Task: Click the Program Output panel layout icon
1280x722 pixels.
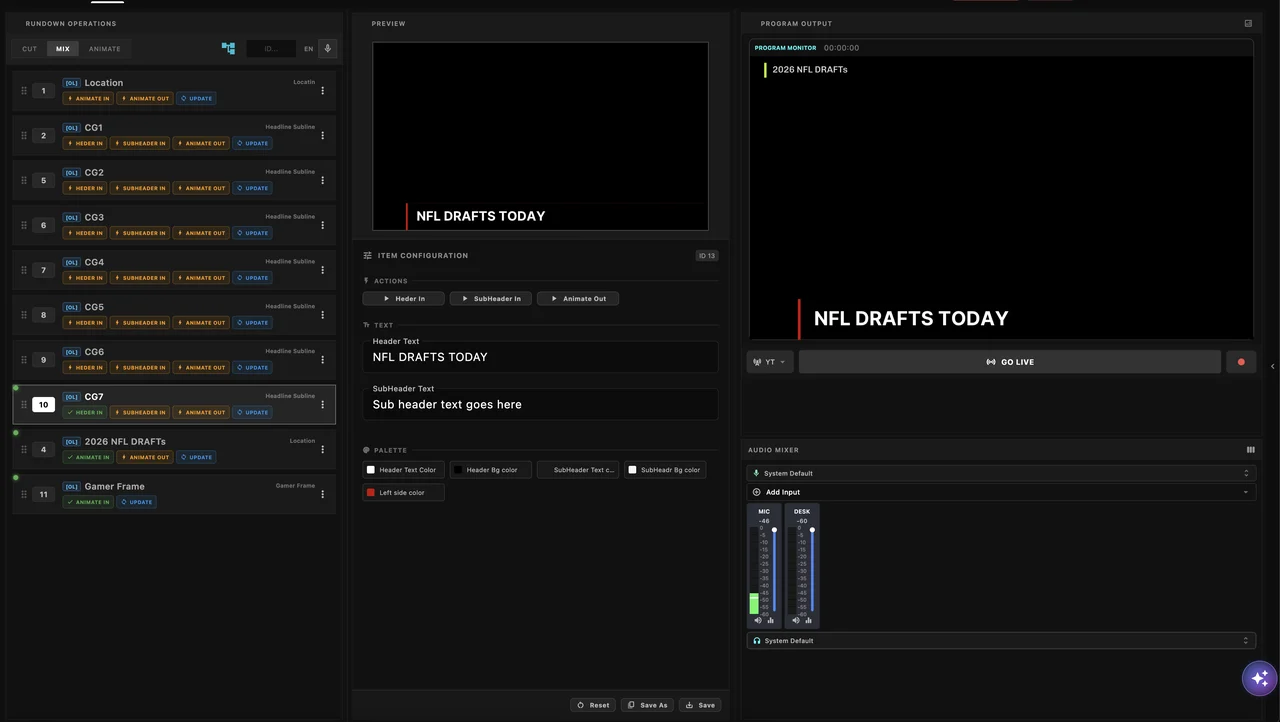Action: coord(1248,23)
